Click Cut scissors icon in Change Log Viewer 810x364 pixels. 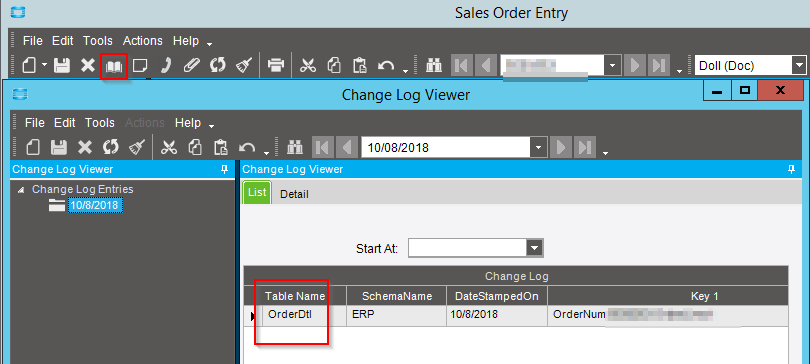coord(169,148)
